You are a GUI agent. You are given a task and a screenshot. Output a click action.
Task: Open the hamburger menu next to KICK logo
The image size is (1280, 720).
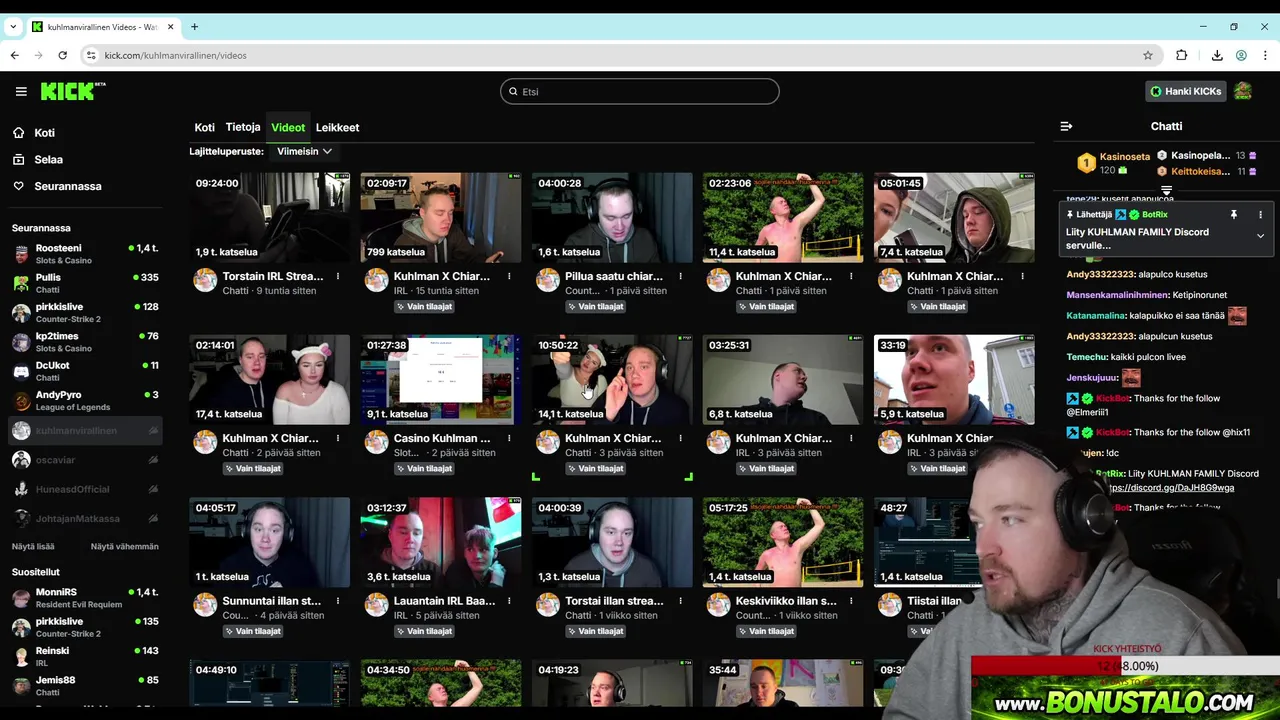(x=21, y=91)
